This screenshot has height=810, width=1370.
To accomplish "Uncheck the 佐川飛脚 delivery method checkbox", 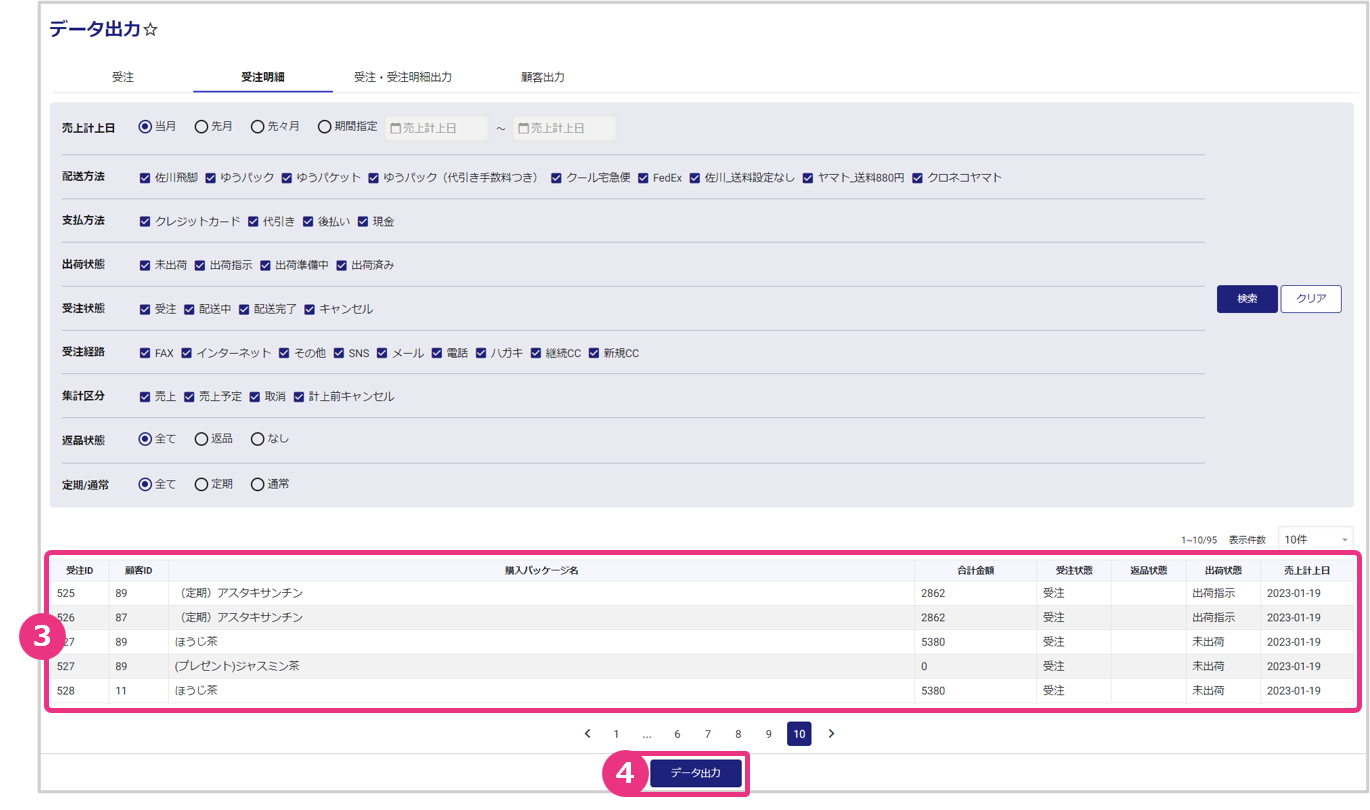I will (x=146, y=178).
